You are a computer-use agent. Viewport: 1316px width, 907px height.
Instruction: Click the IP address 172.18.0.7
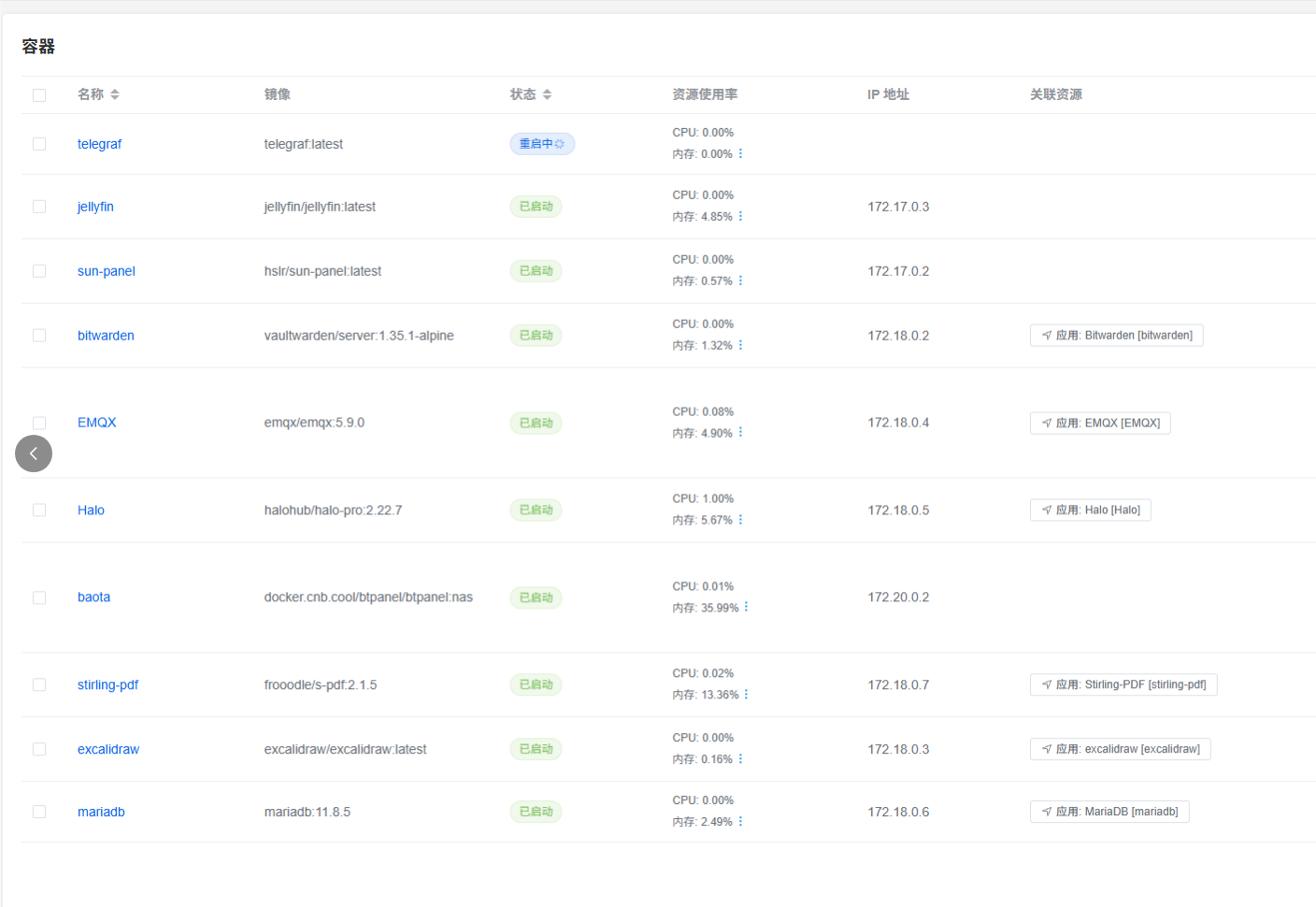click(x=898, y=684)
